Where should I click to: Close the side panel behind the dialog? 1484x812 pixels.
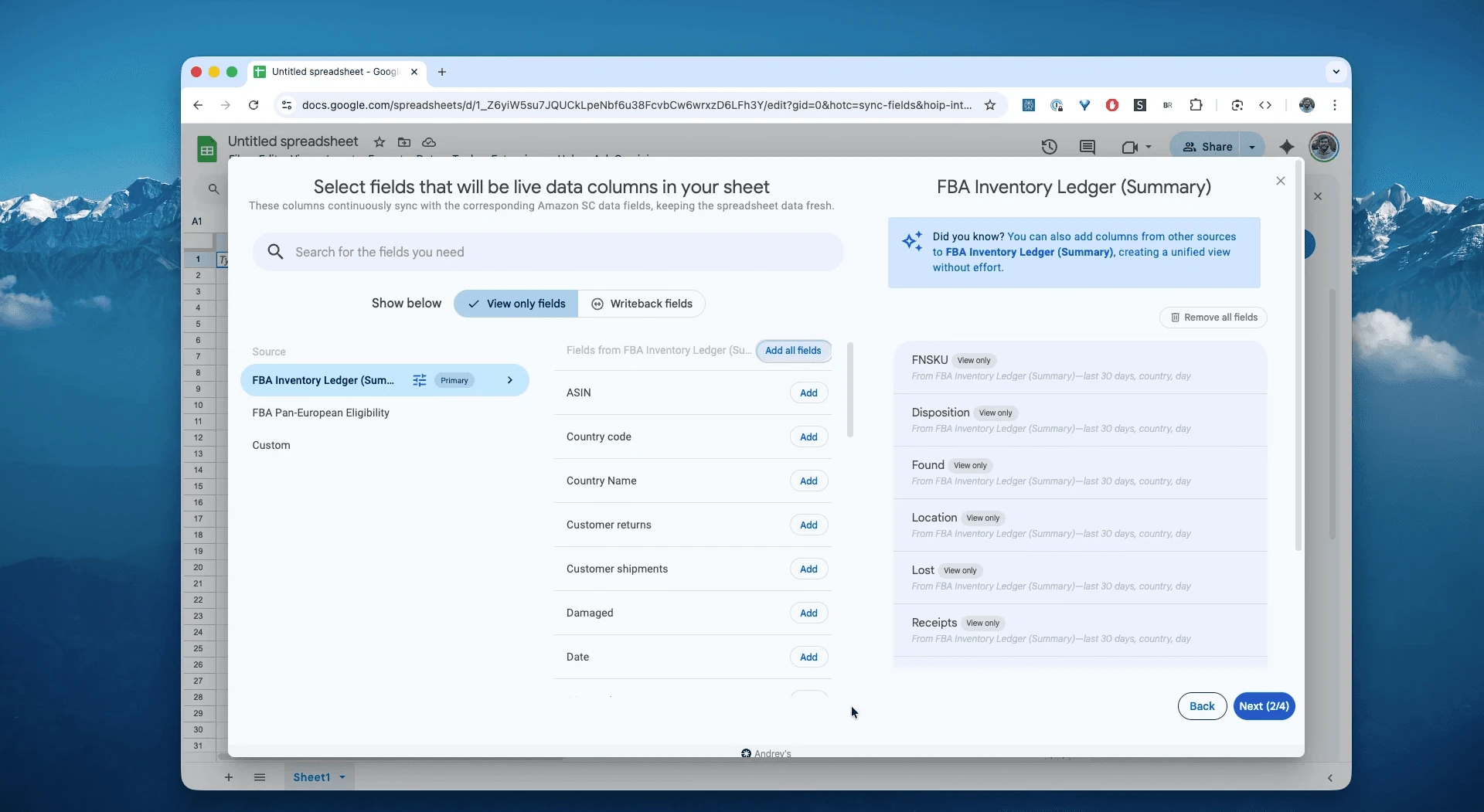(1318, 196)
